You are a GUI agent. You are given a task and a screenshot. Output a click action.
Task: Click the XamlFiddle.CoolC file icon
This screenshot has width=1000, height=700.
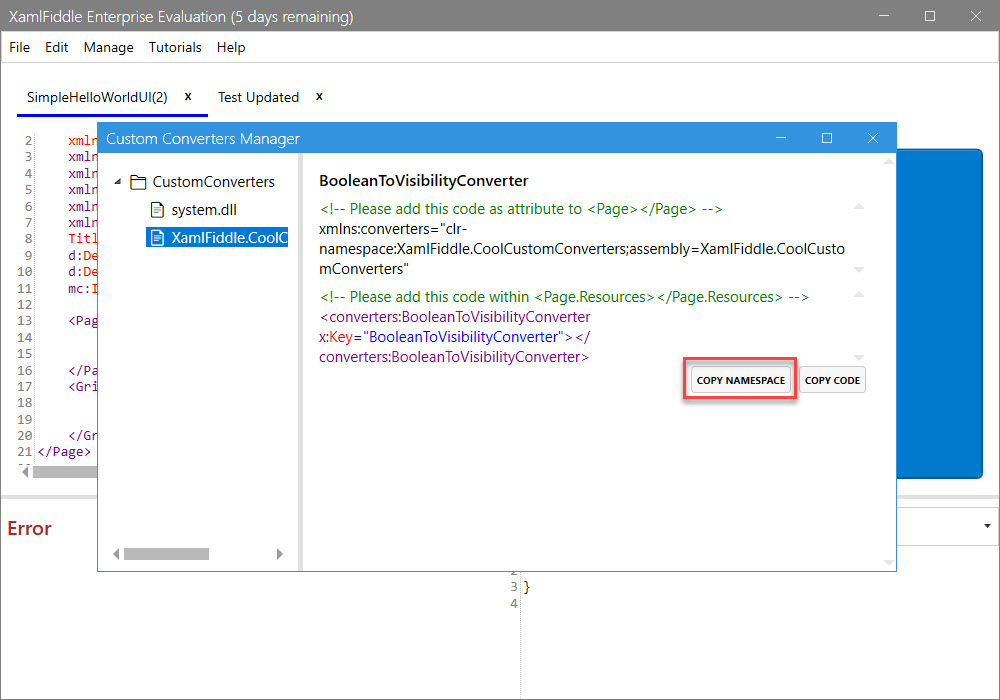pos(156,237)
